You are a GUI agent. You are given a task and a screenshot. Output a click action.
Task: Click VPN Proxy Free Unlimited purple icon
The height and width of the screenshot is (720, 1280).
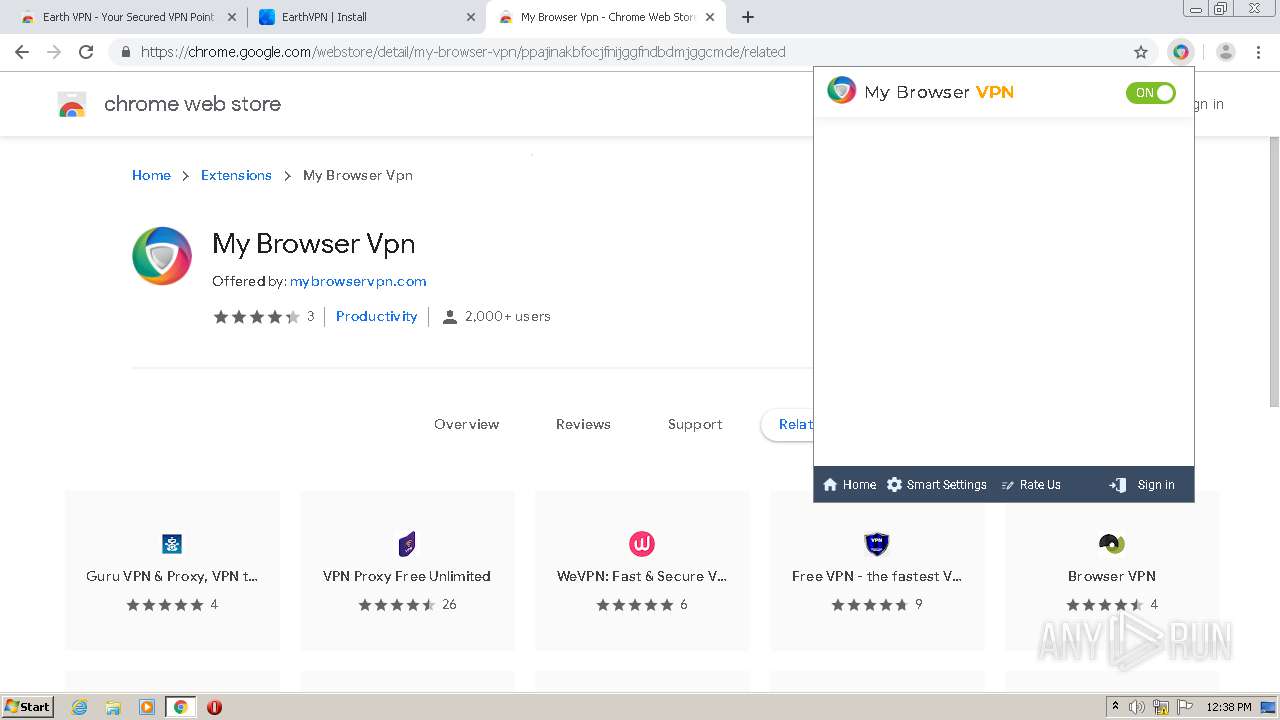[x=407, y=544]
